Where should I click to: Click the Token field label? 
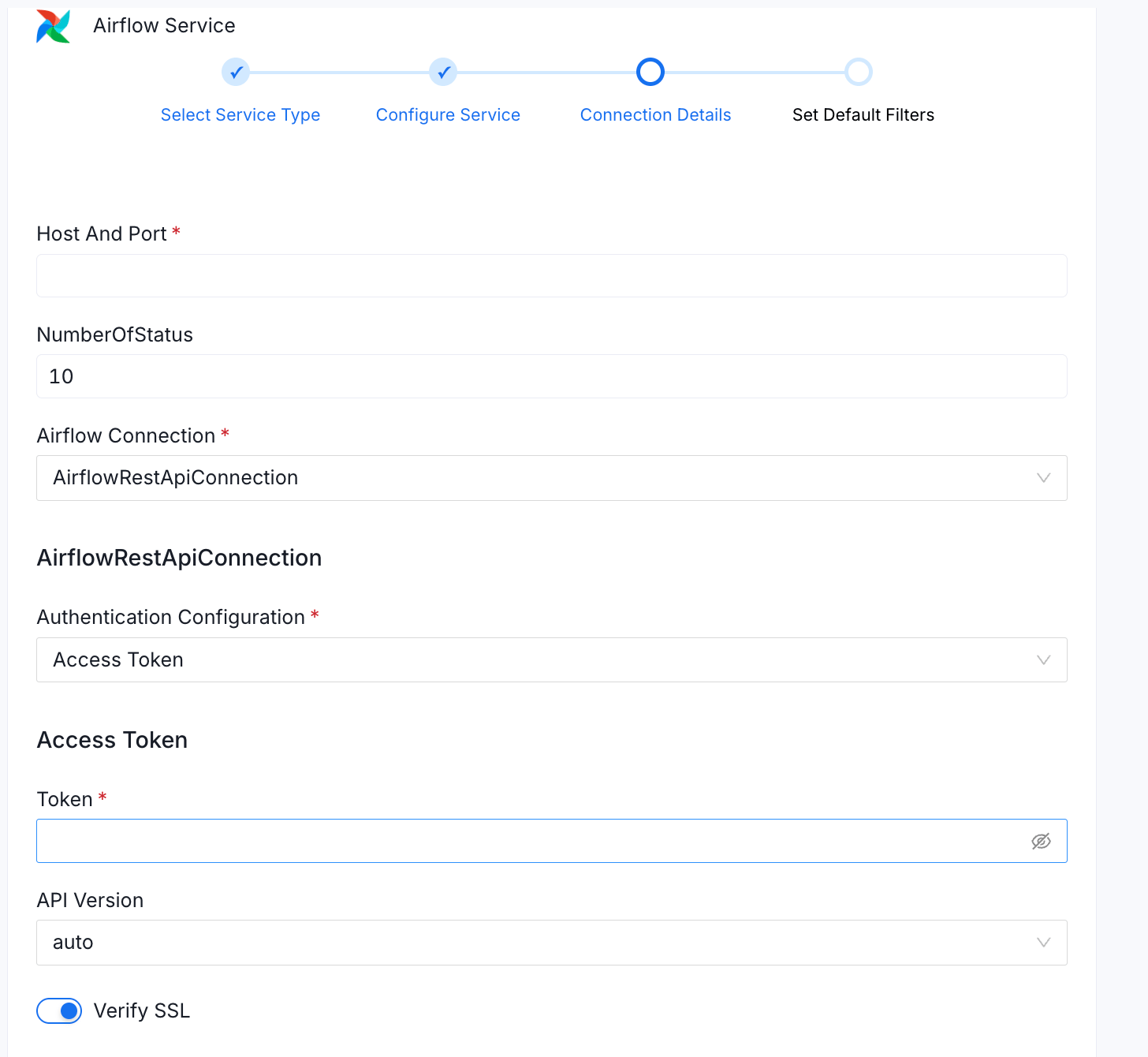point(65,799)
